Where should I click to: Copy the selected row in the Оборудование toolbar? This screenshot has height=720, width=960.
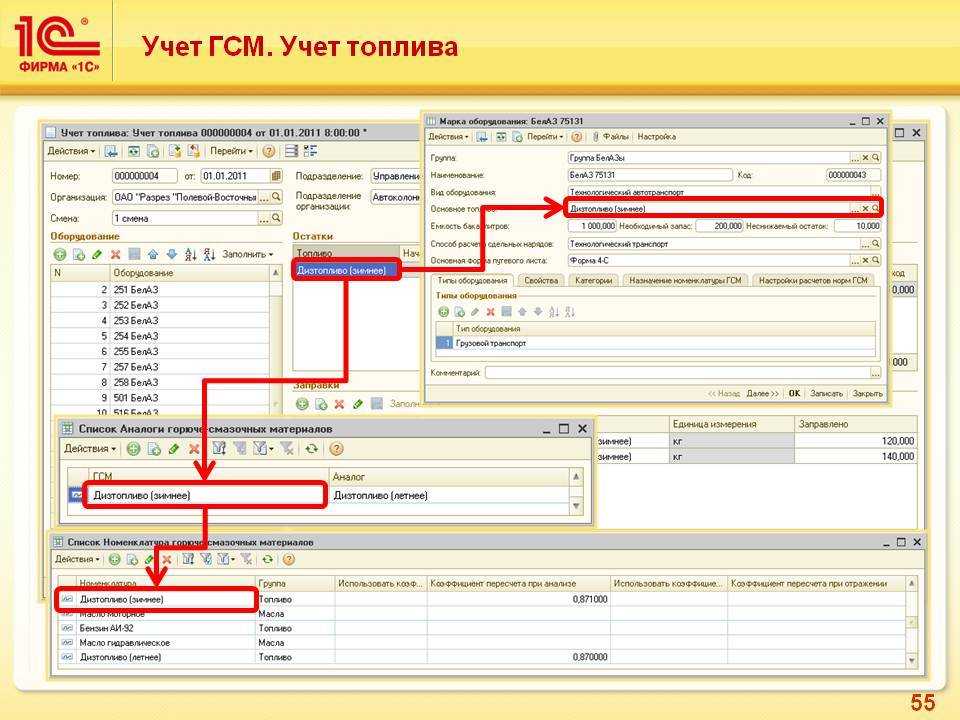pos(78,254)
